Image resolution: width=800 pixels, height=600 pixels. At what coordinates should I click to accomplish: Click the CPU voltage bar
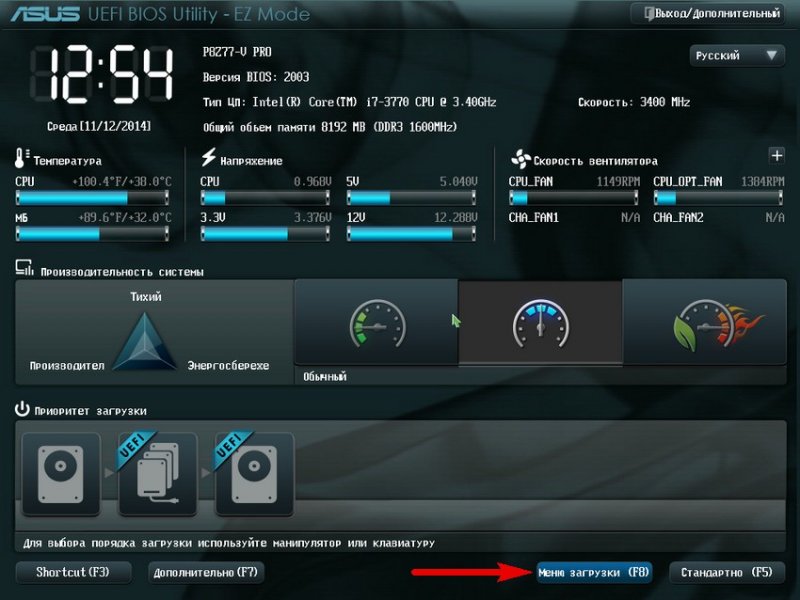(x=265, y=197)
